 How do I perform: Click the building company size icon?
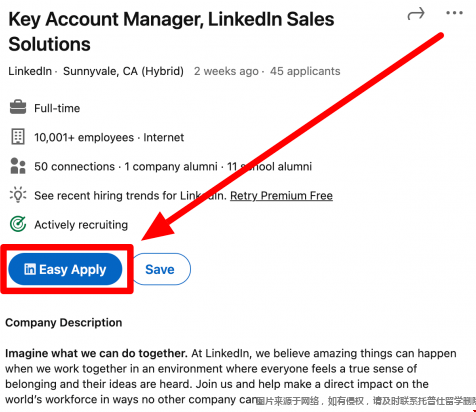[18, 137]
